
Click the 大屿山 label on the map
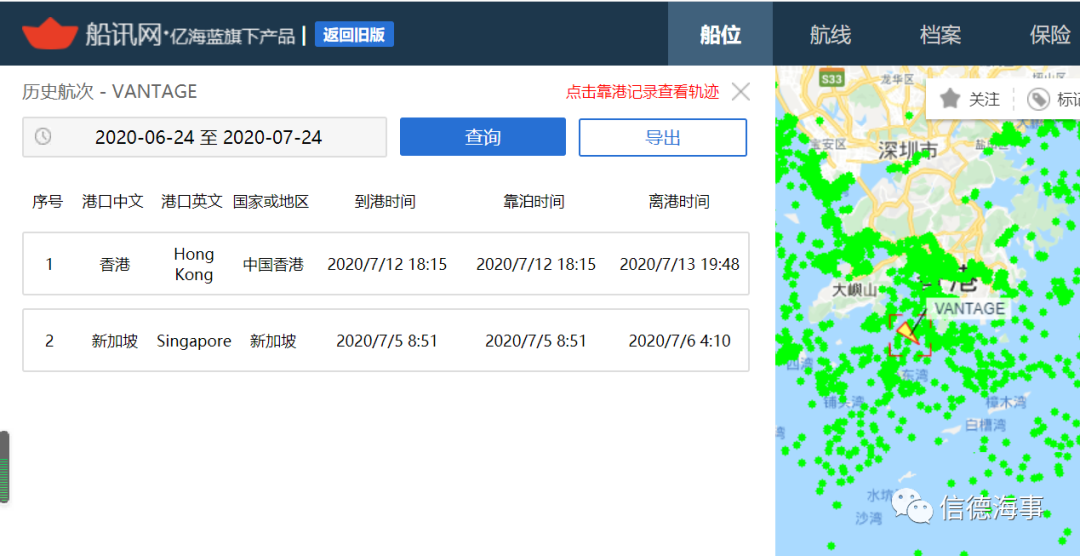click(855, 290)
